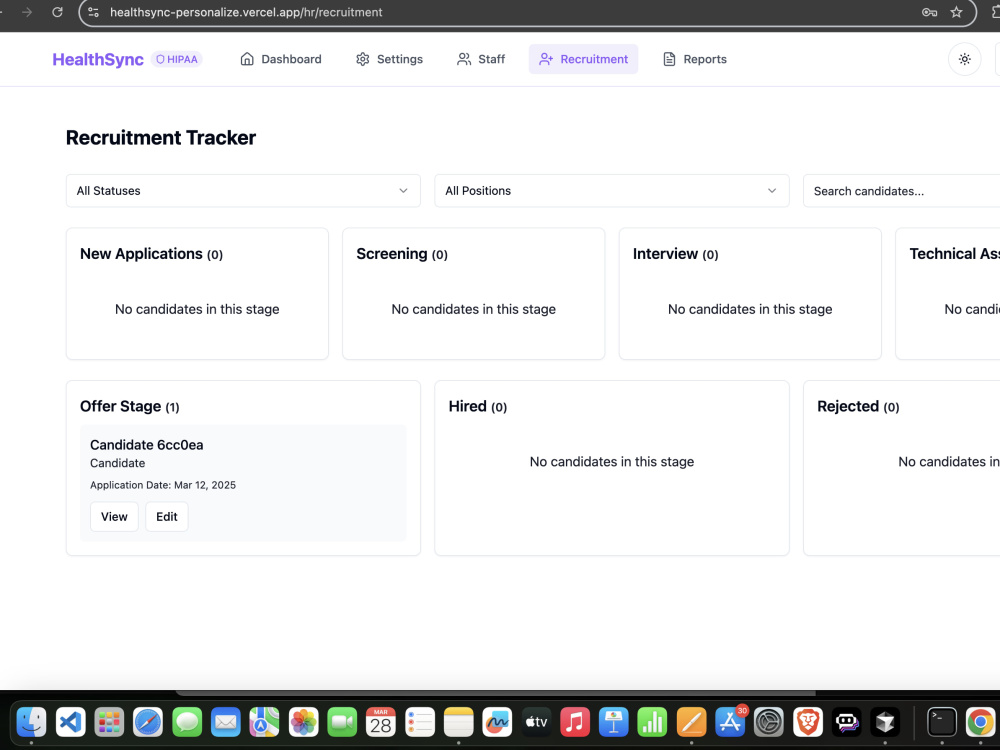This screenshot has height=750, width=1000.
Task: Click the HealthSync logo
Action: [98, 59]
